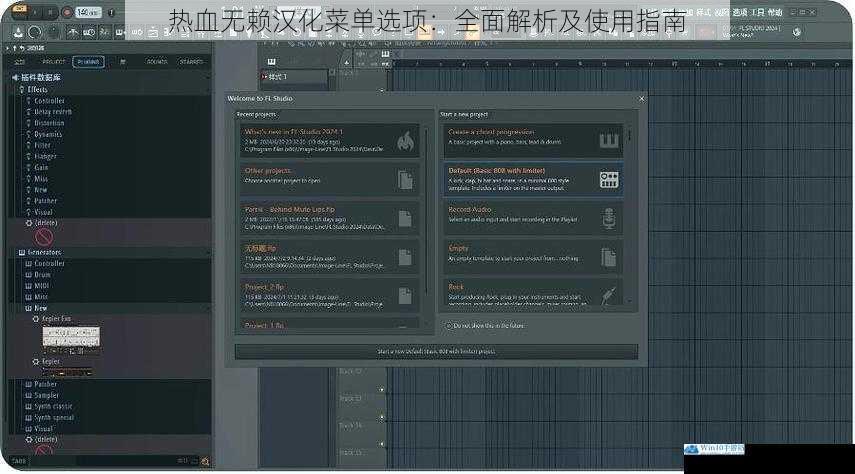
Task: Close the Welcome to FL Studio dialog
Action: click(641, 99)
